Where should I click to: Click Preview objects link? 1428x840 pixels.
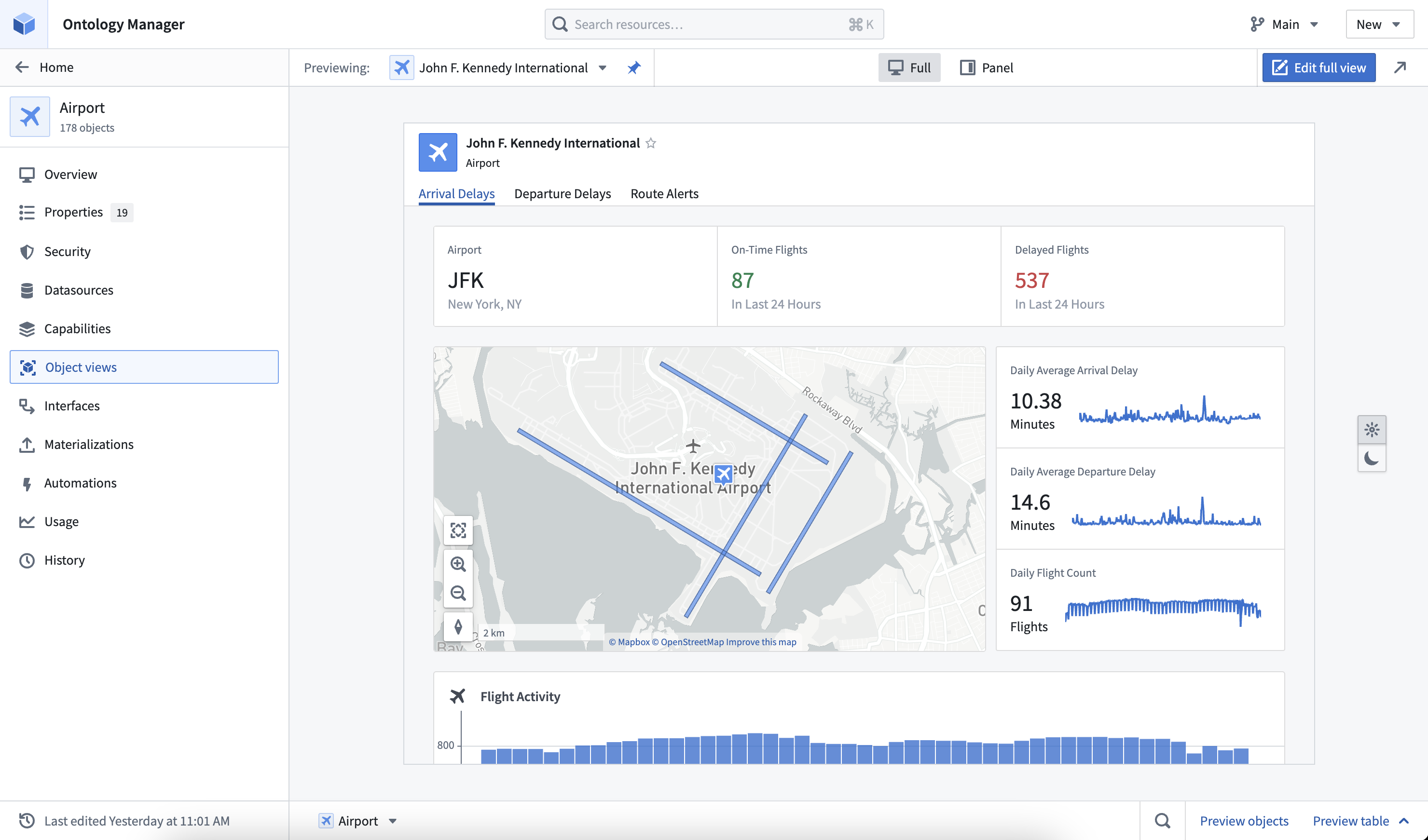1244,820
